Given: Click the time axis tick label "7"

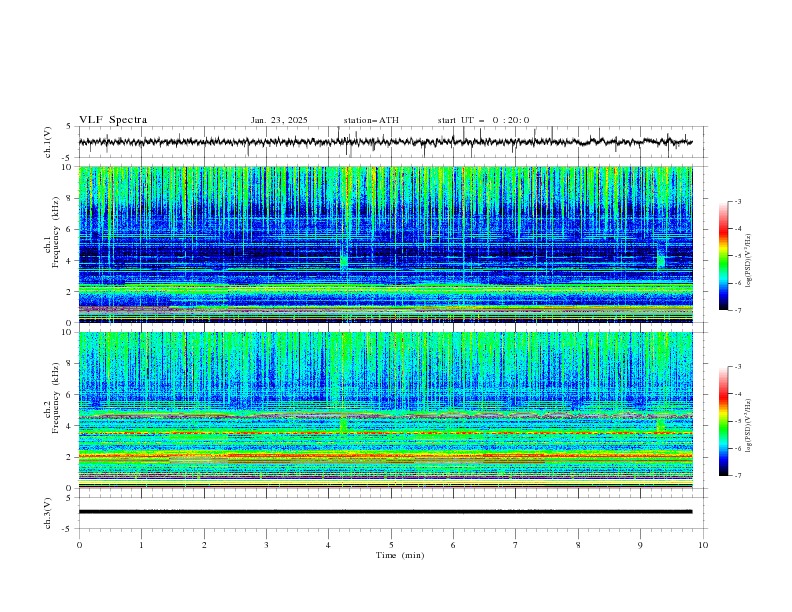Looking at the screenshot, I should 515,545.
